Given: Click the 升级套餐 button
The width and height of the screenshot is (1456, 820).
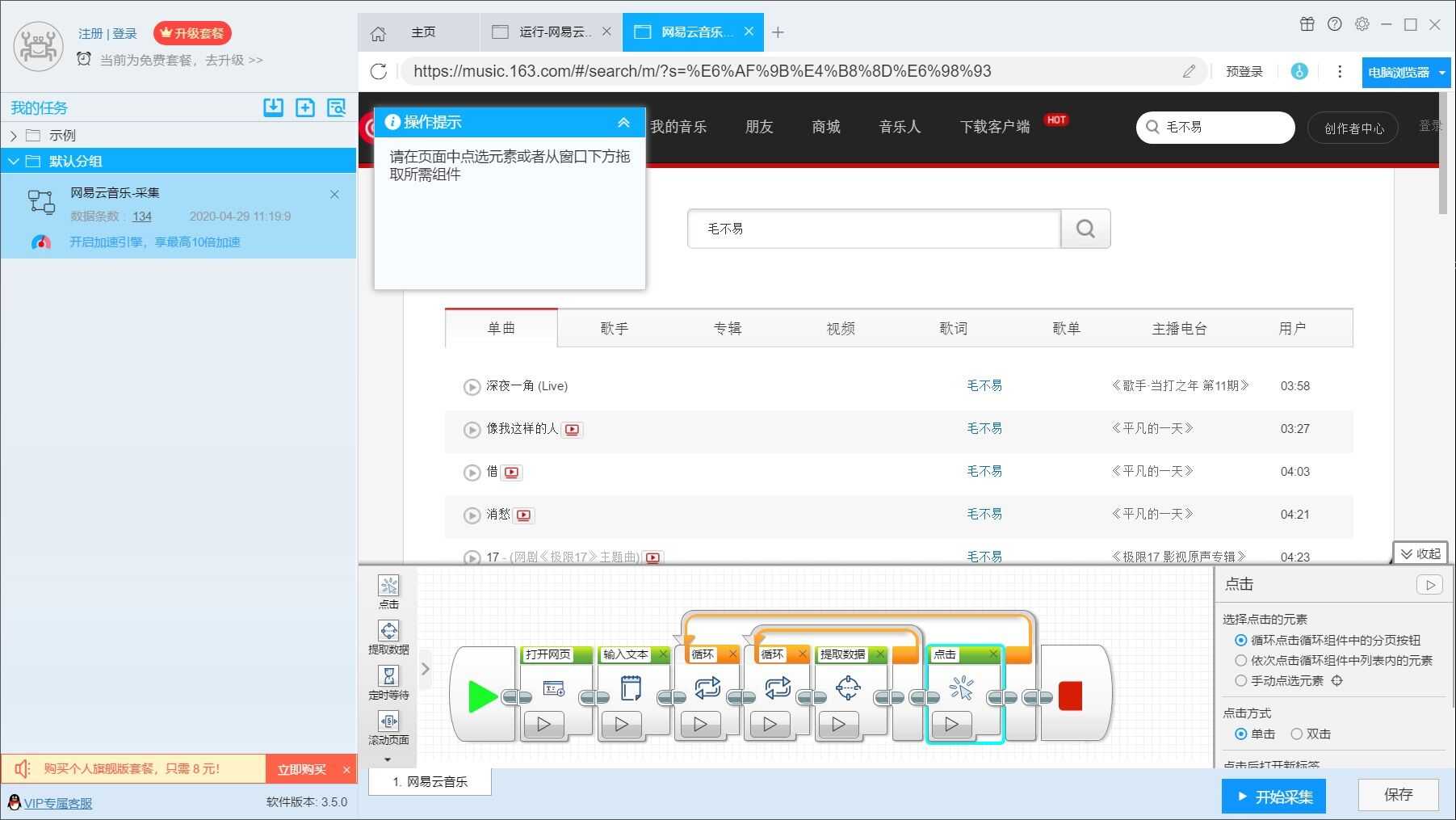Looking at the screenshot, I should (192, 33).
